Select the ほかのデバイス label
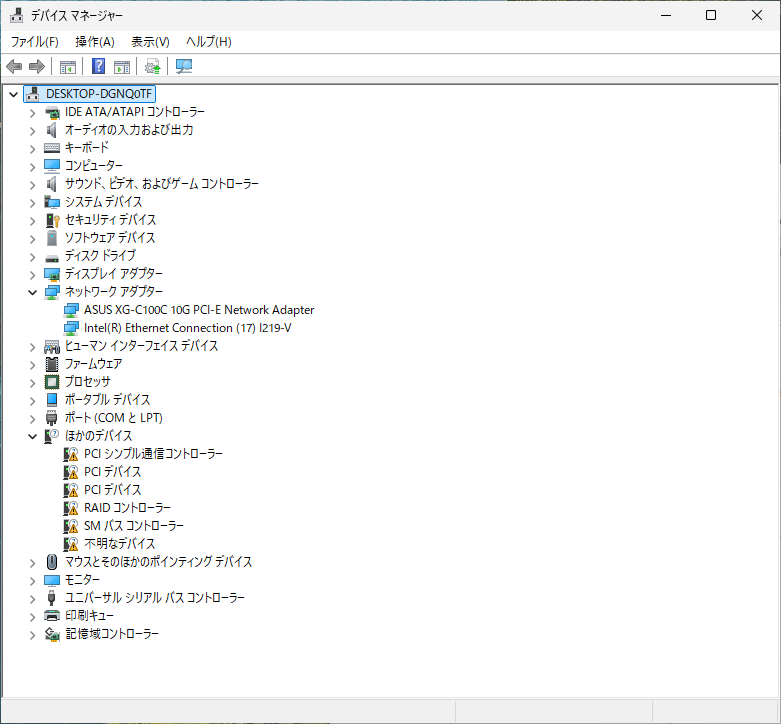781x724 pixels. (x=99, y=436)
